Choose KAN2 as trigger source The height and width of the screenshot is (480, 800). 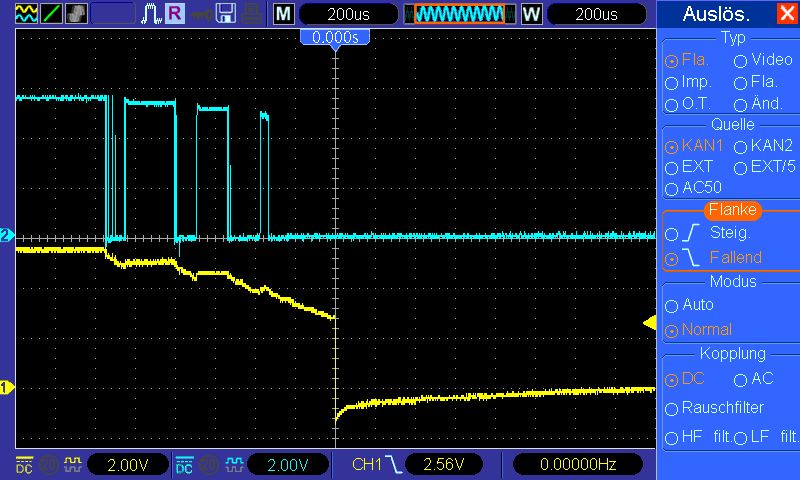[741, 146]
